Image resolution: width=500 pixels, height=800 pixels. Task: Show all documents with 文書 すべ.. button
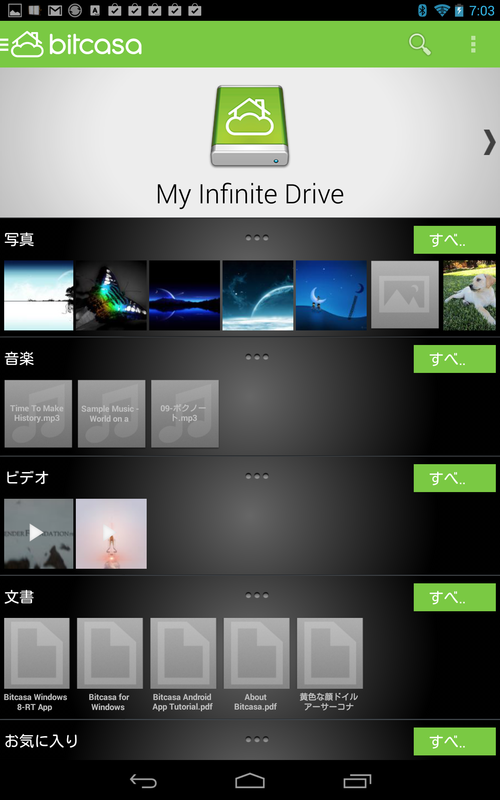(x=454, y=597)
